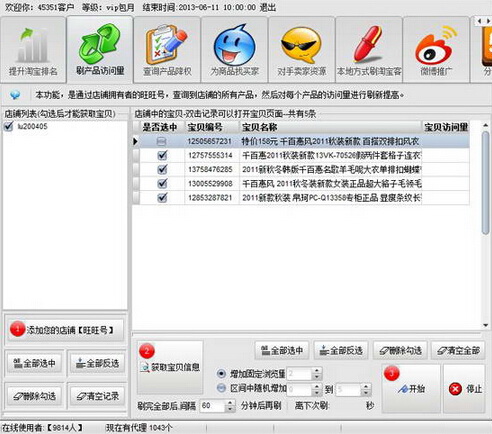Select the 增加固定浏览量 radio button
The image size is (492, 434).
tap(221, 374)
